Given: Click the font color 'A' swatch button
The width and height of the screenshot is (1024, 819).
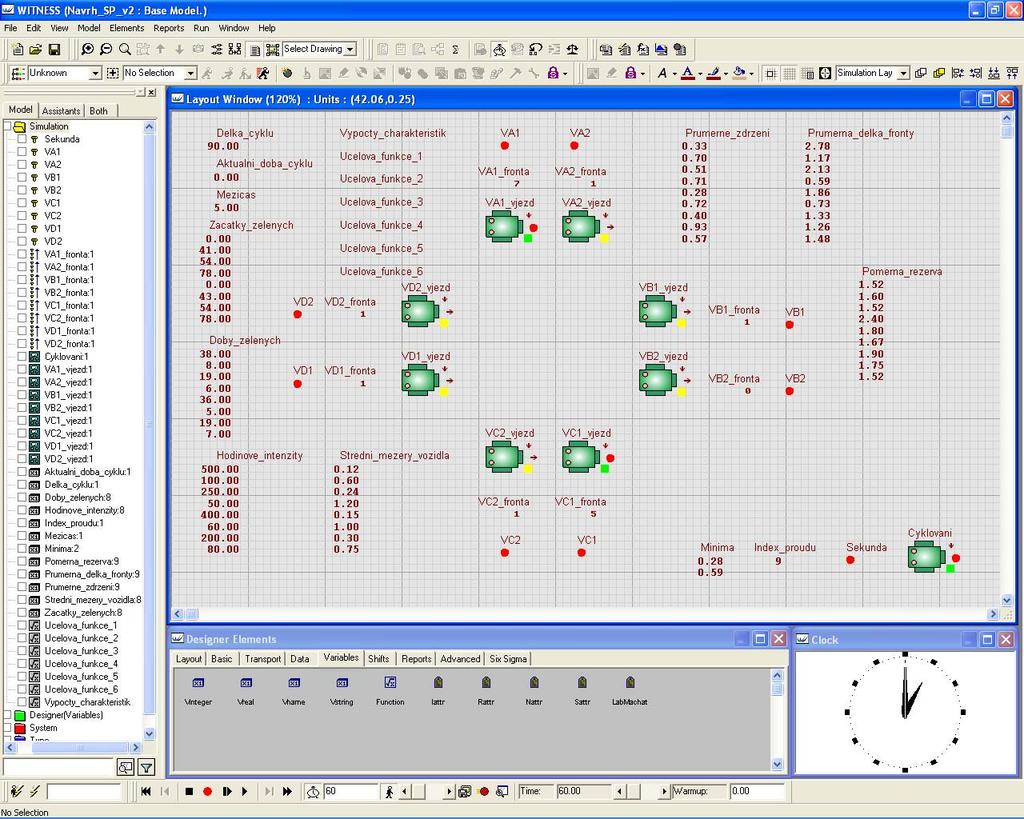Looking at the screenshot, I should tap(688, 73).
